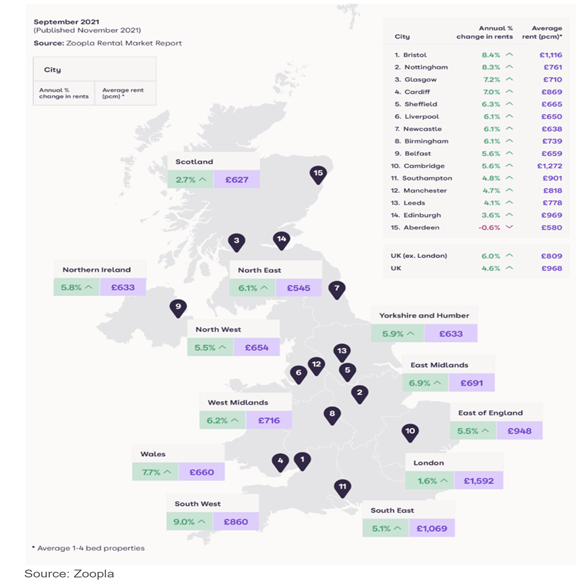Select map pin 10 for Cambridge
Viewport: 576px width, 584px height.
pos(410,432)
